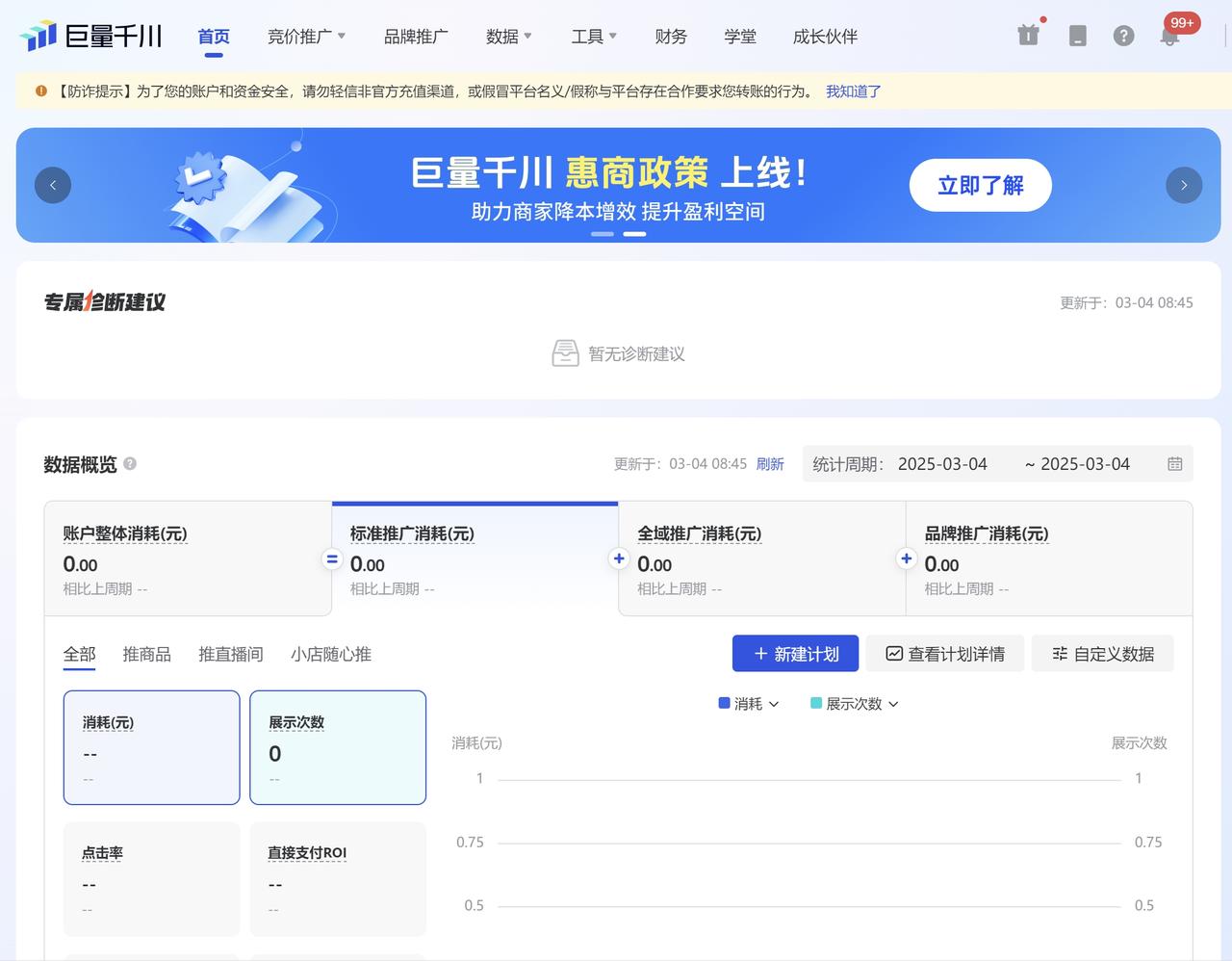1232x961 pixels.
Task: Open the calendar icon for statistics period
Action: tap(1174, 463)
